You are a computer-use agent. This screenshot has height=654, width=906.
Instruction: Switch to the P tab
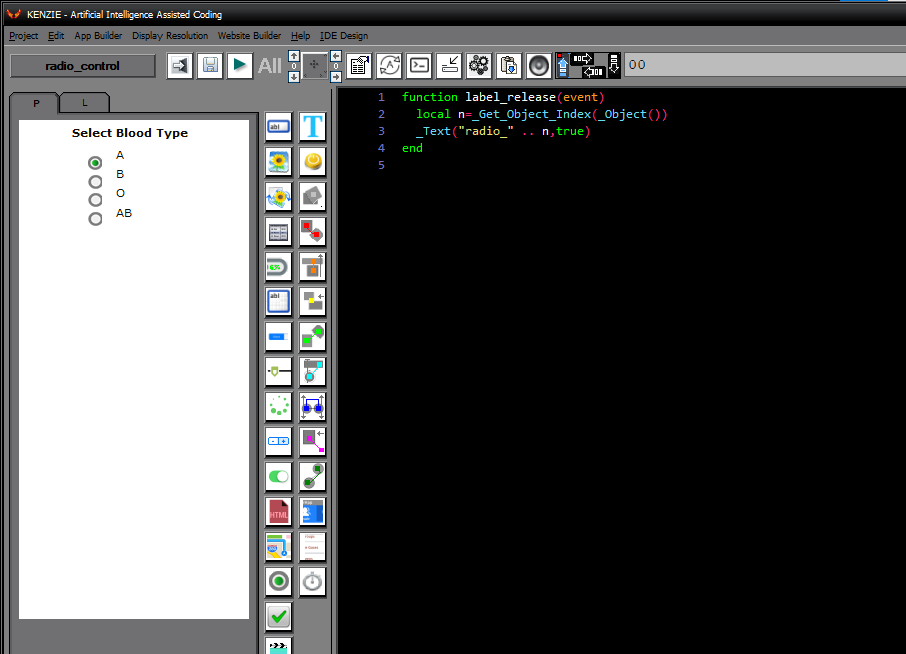[35, 103]
